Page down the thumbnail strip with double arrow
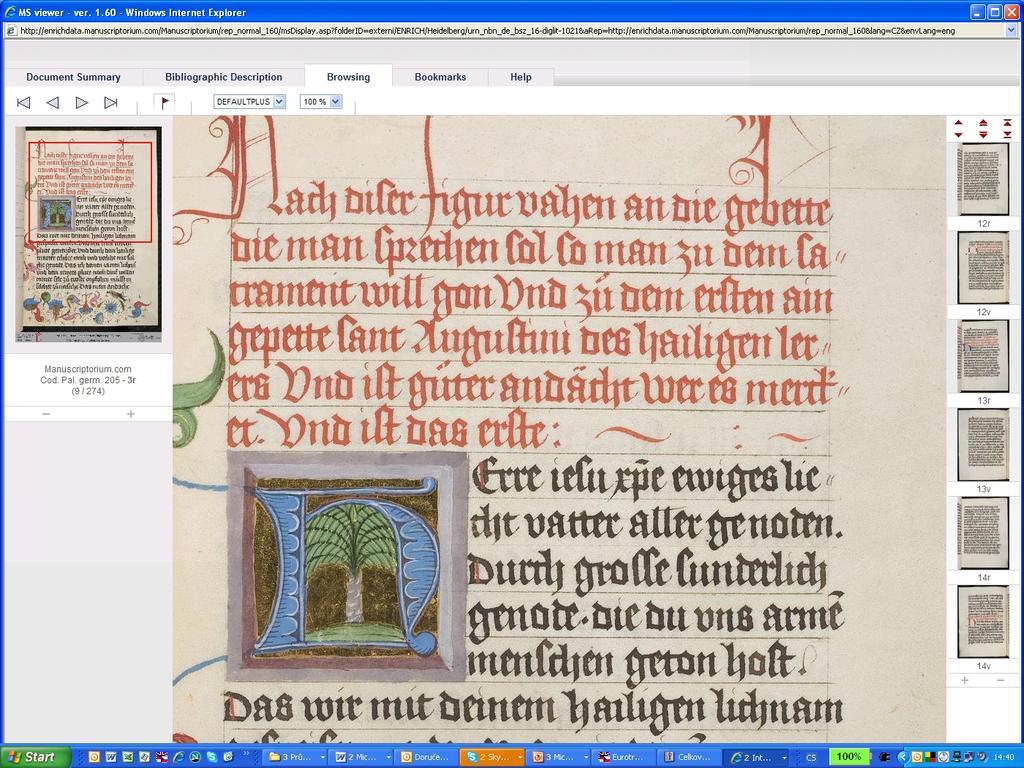This screenshot has width=1024, height=768. [983, 135]
